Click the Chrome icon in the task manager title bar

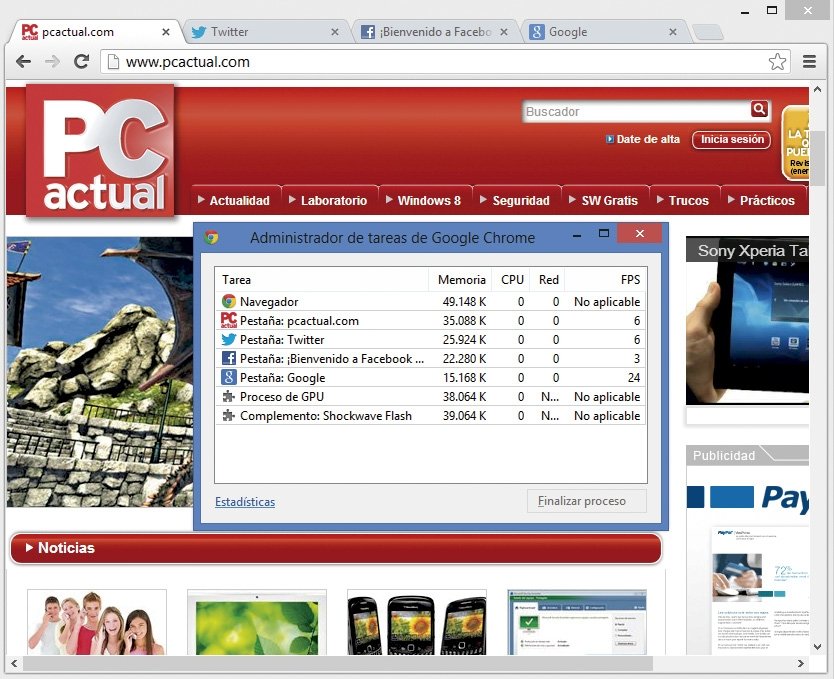[x=212, y=237]
